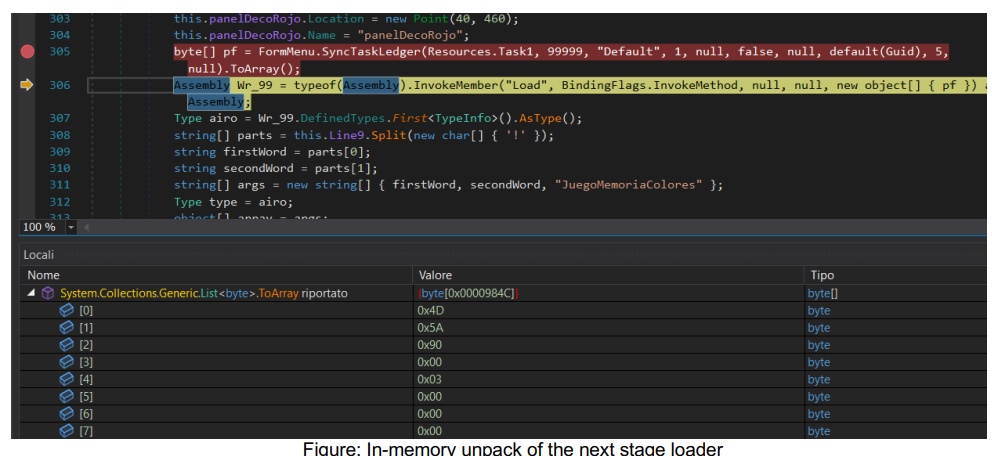
Task: Click the yellow current-statement arrow on line 306
Action: (x=27, y=86)
